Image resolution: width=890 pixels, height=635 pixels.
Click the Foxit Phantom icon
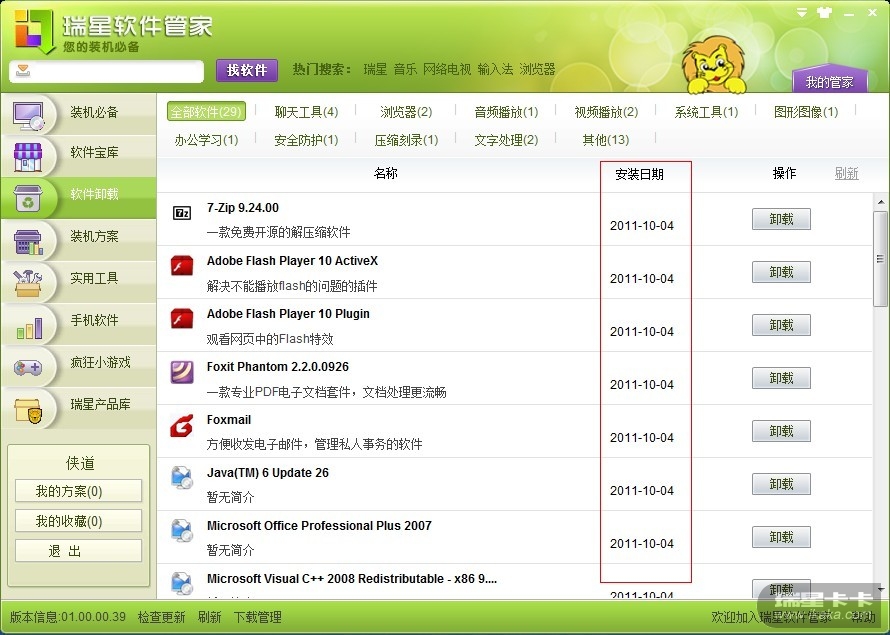pos(182,372)
